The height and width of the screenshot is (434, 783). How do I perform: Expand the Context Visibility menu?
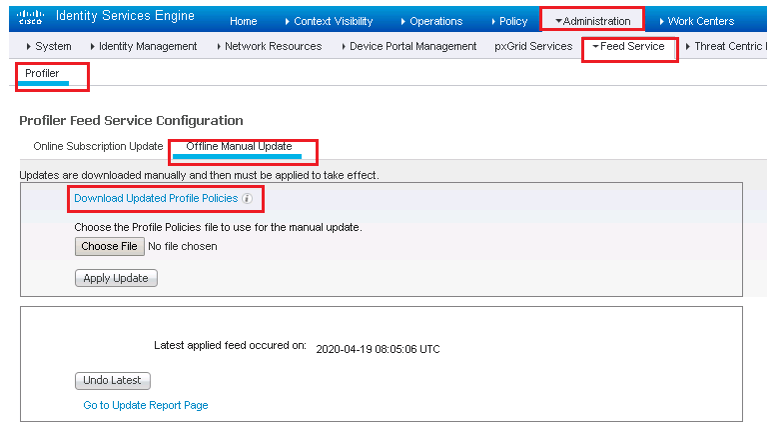tap(329, 21)
